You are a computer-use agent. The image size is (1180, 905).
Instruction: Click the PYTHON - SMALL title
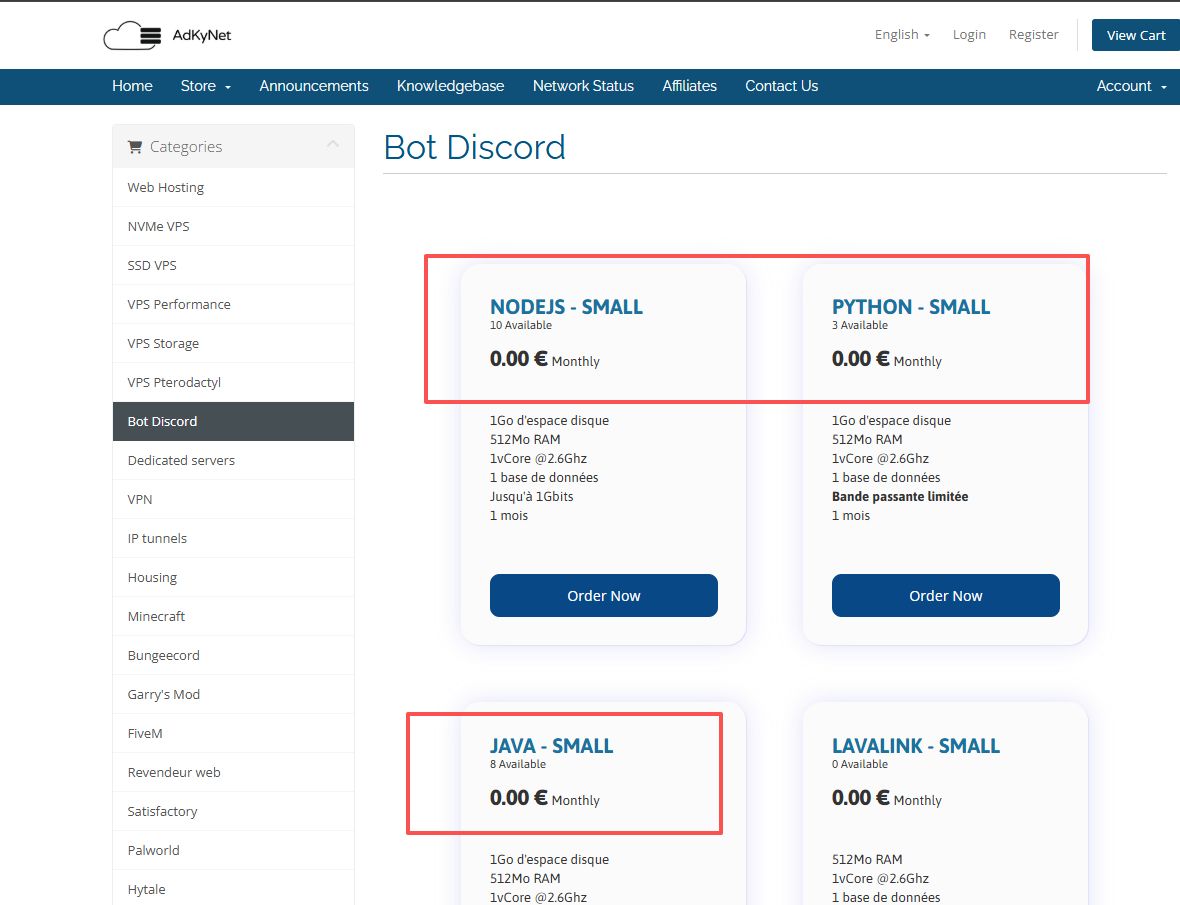pos(911,307)
